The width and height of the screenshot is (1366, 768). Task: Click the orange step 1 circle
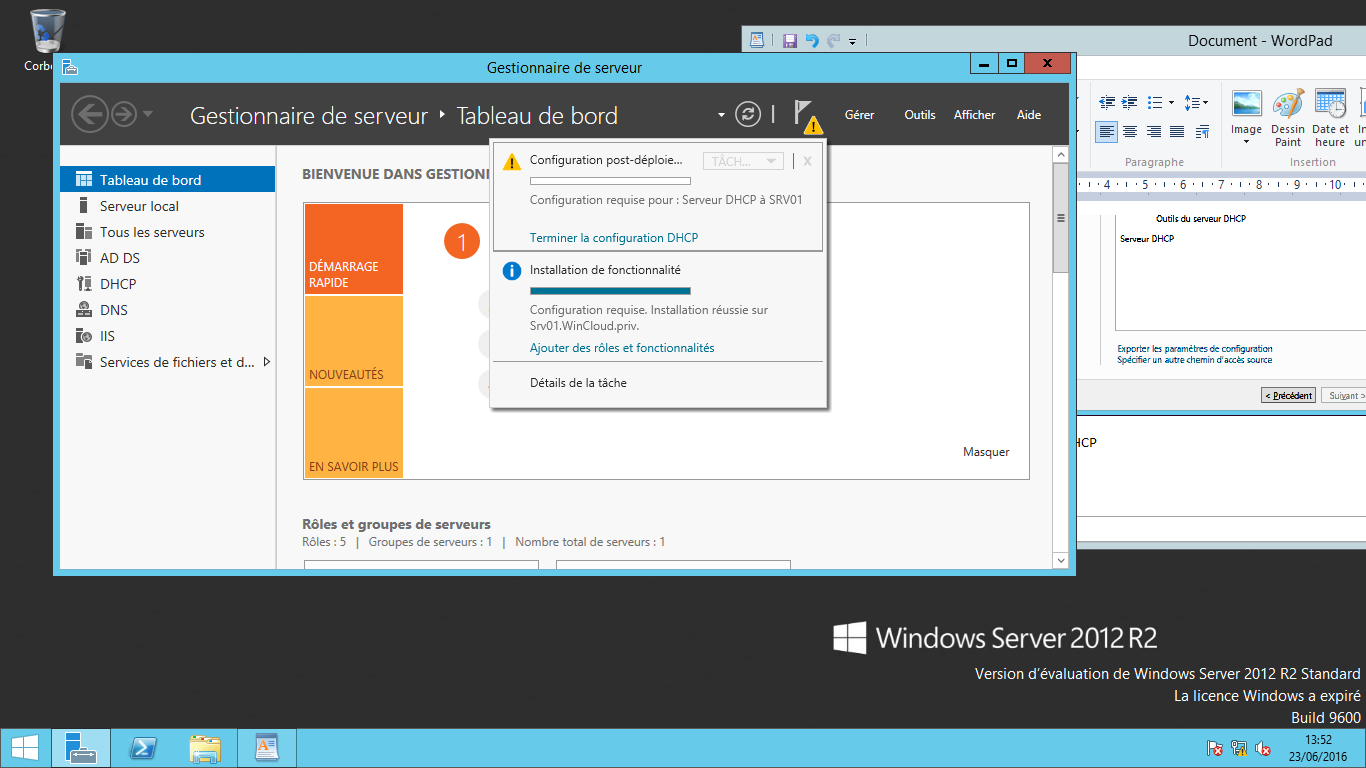click(462, 242)
